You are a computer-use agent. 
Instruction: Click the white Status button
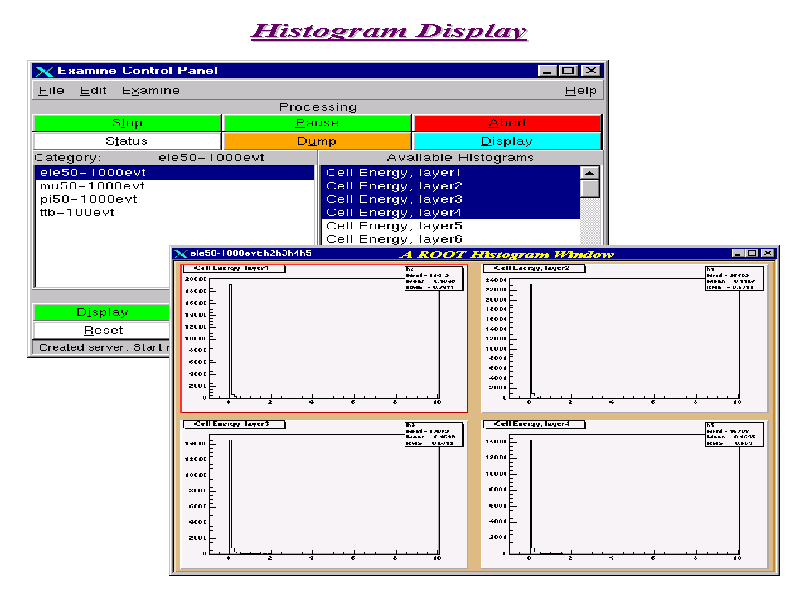click(x=126, y=141)
